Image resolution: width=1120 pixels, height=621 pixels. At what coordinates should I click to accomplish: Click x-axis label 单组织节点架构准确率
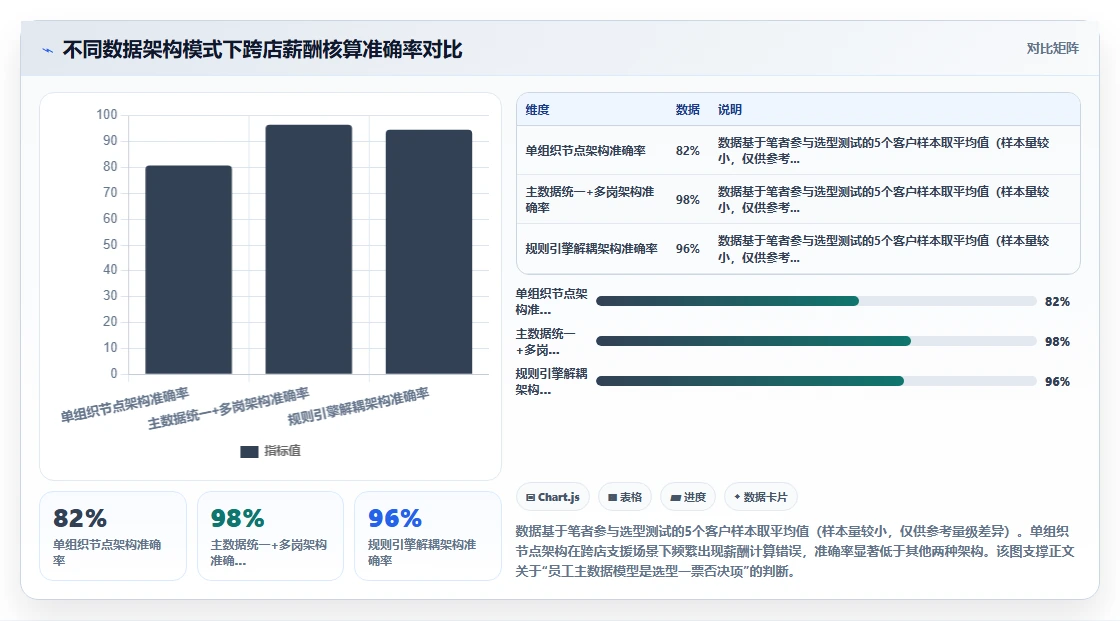(x=125, y=404)
